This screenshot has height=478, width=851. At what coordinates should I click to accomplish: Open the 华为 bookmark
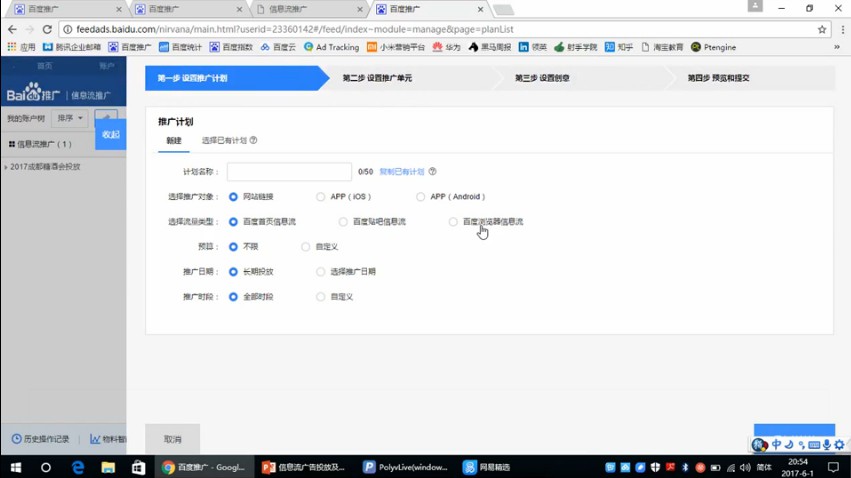point(446,47)
